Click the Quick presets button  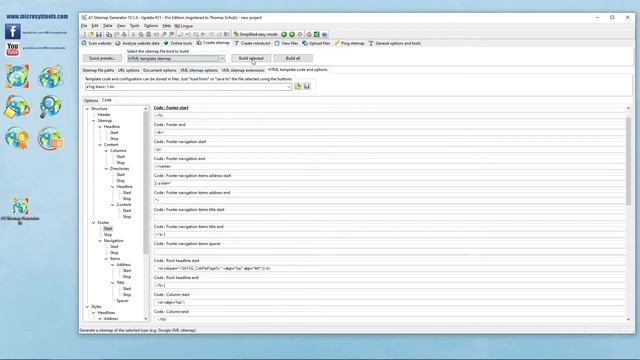102,58
